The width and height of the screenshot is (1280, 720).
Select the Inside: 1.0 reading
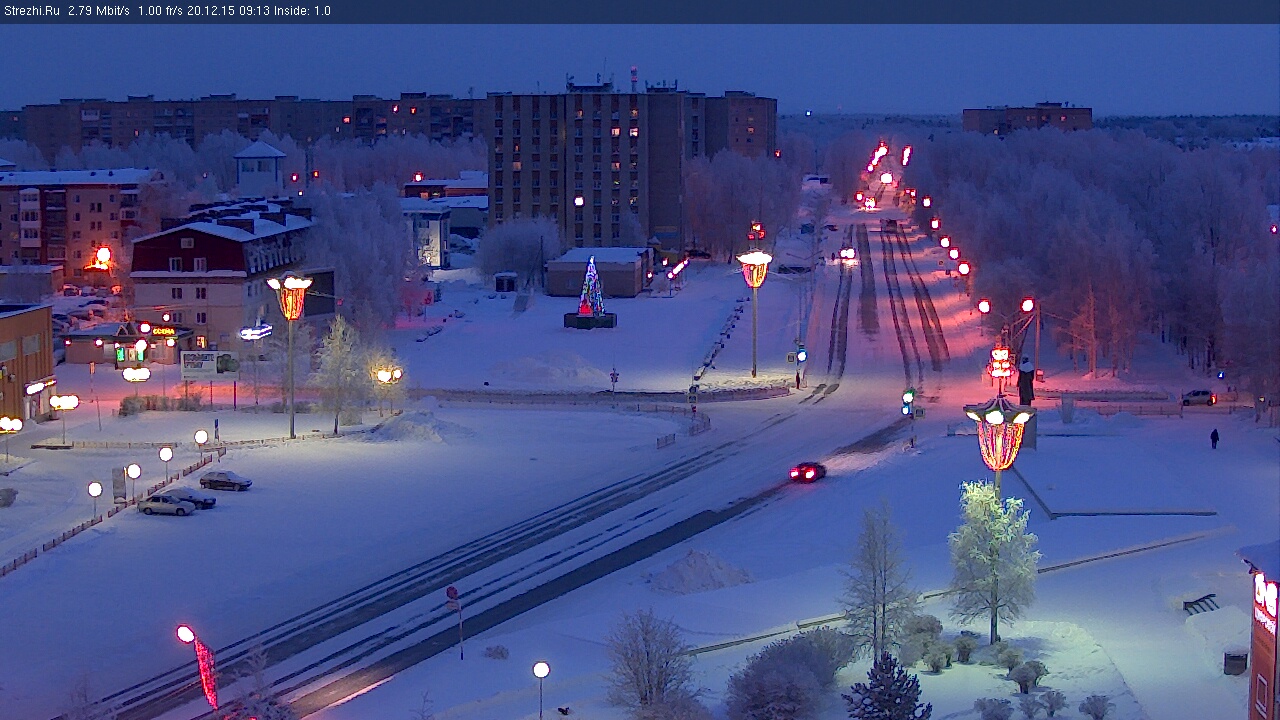pos(302,11)
